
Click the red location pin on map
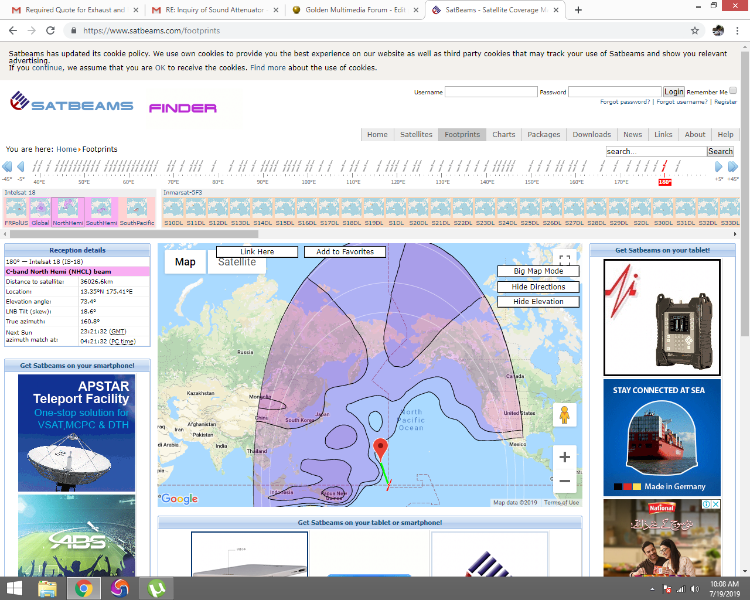click(381, 449)
